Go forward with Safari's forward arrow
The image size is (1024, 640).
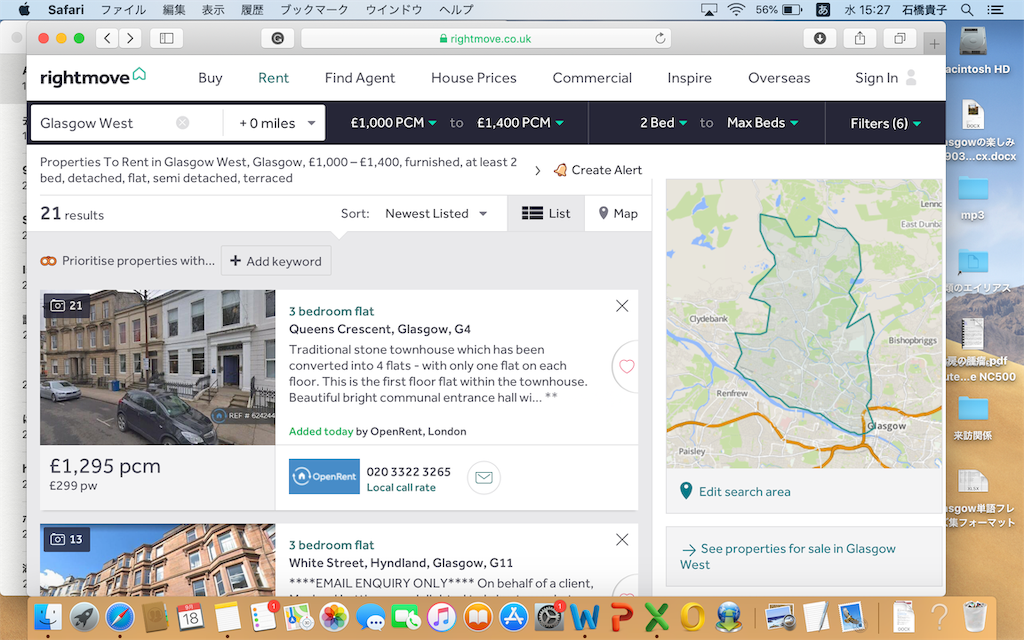130,39
